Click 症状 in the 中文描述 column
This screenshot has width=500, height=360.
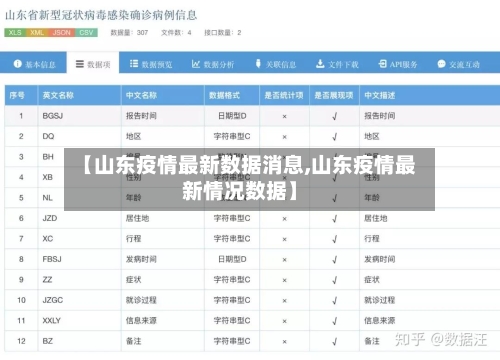[x=372, y=280]
